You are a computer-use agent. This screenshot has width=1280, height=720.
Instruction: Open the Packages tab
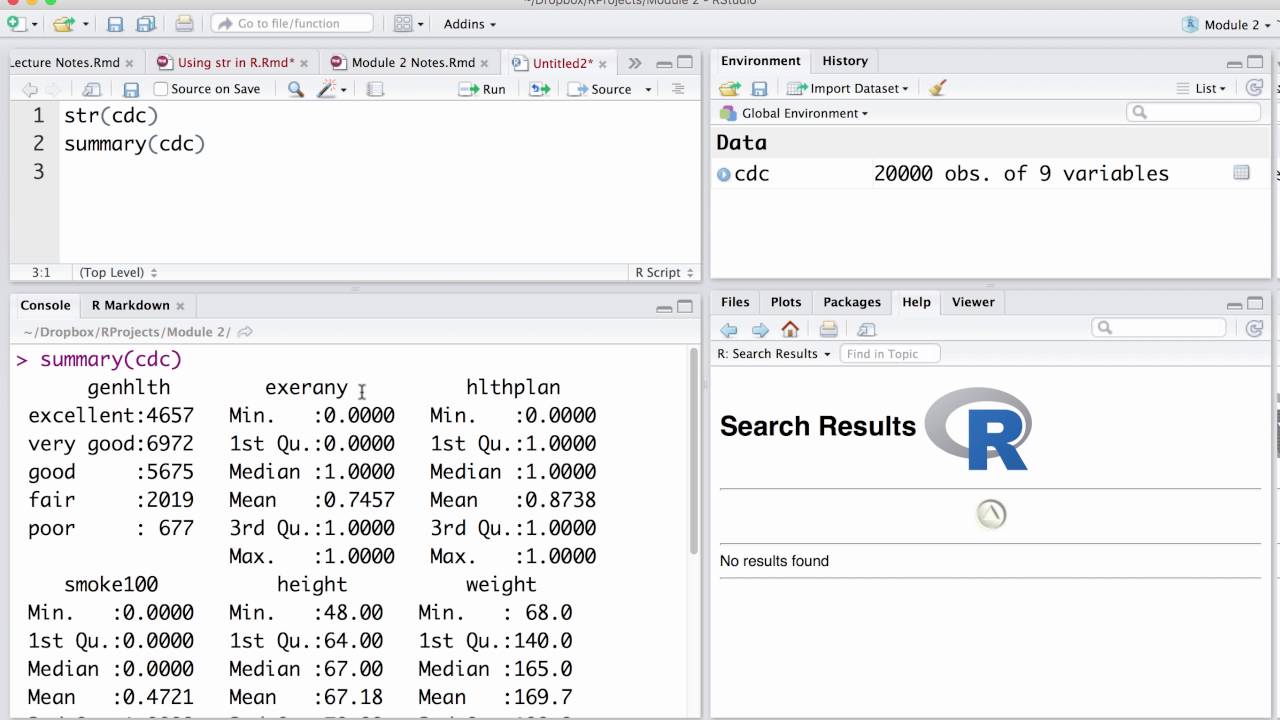click(x=852, y=302)
